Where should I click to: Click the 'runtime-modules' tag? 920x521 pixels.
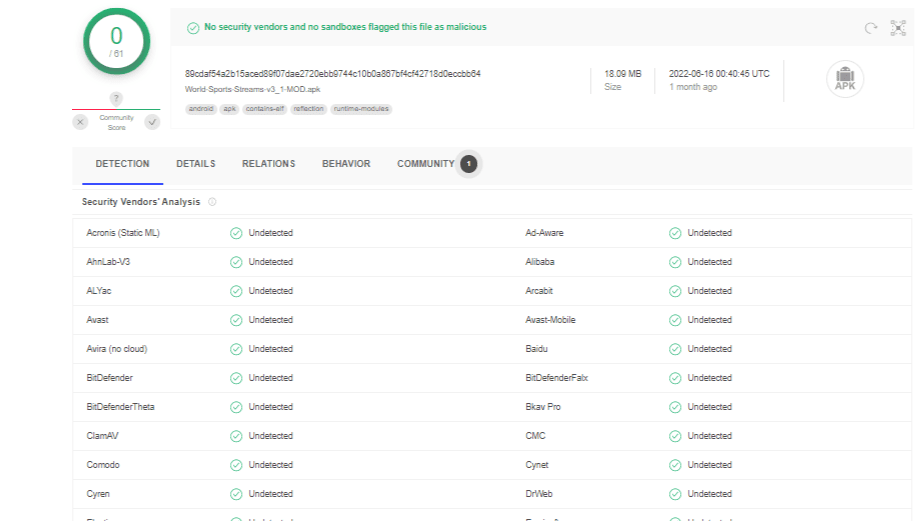[361, 109]
